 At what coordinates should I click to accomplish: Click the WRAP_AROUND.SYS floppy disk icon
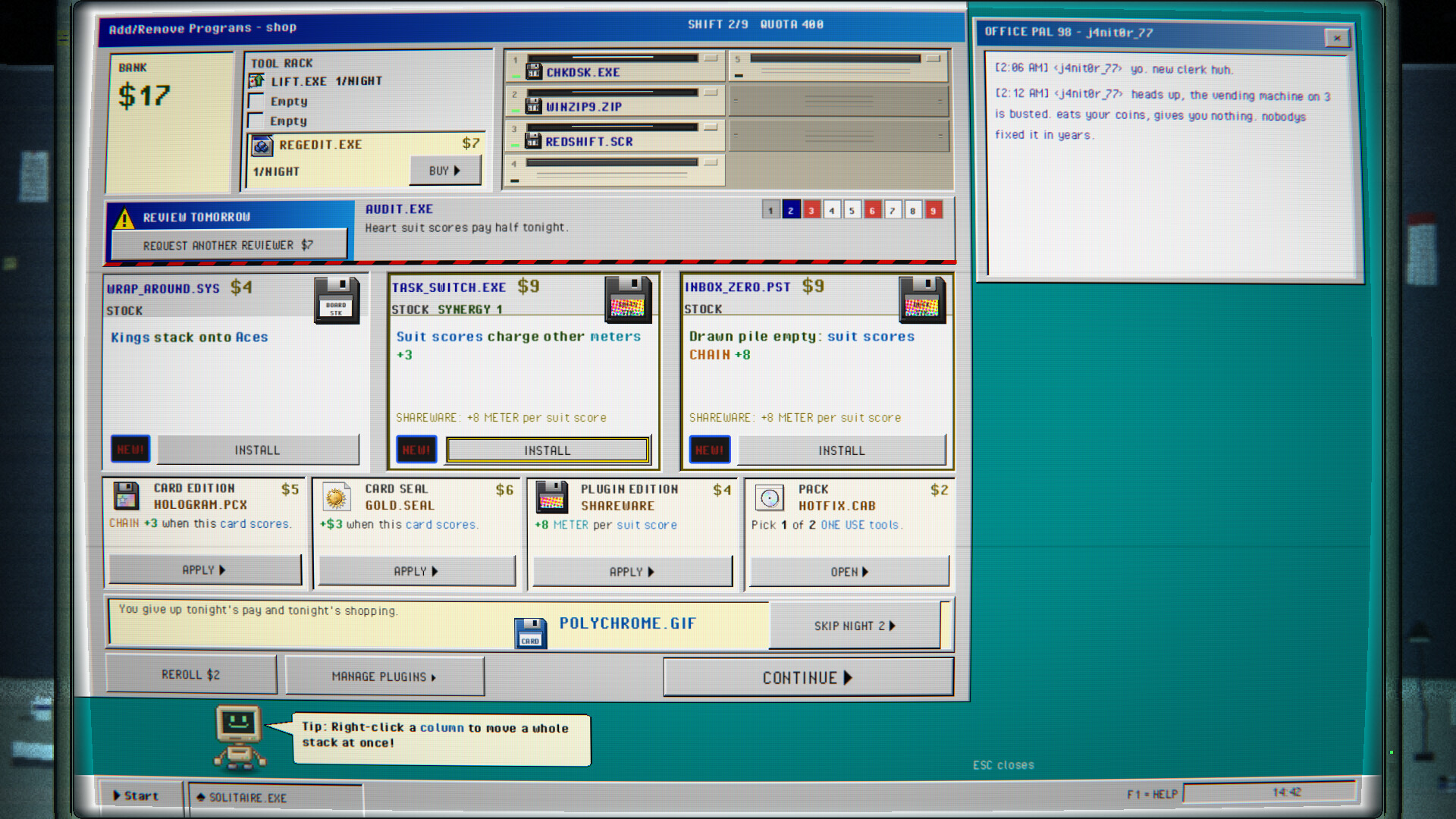337,300
